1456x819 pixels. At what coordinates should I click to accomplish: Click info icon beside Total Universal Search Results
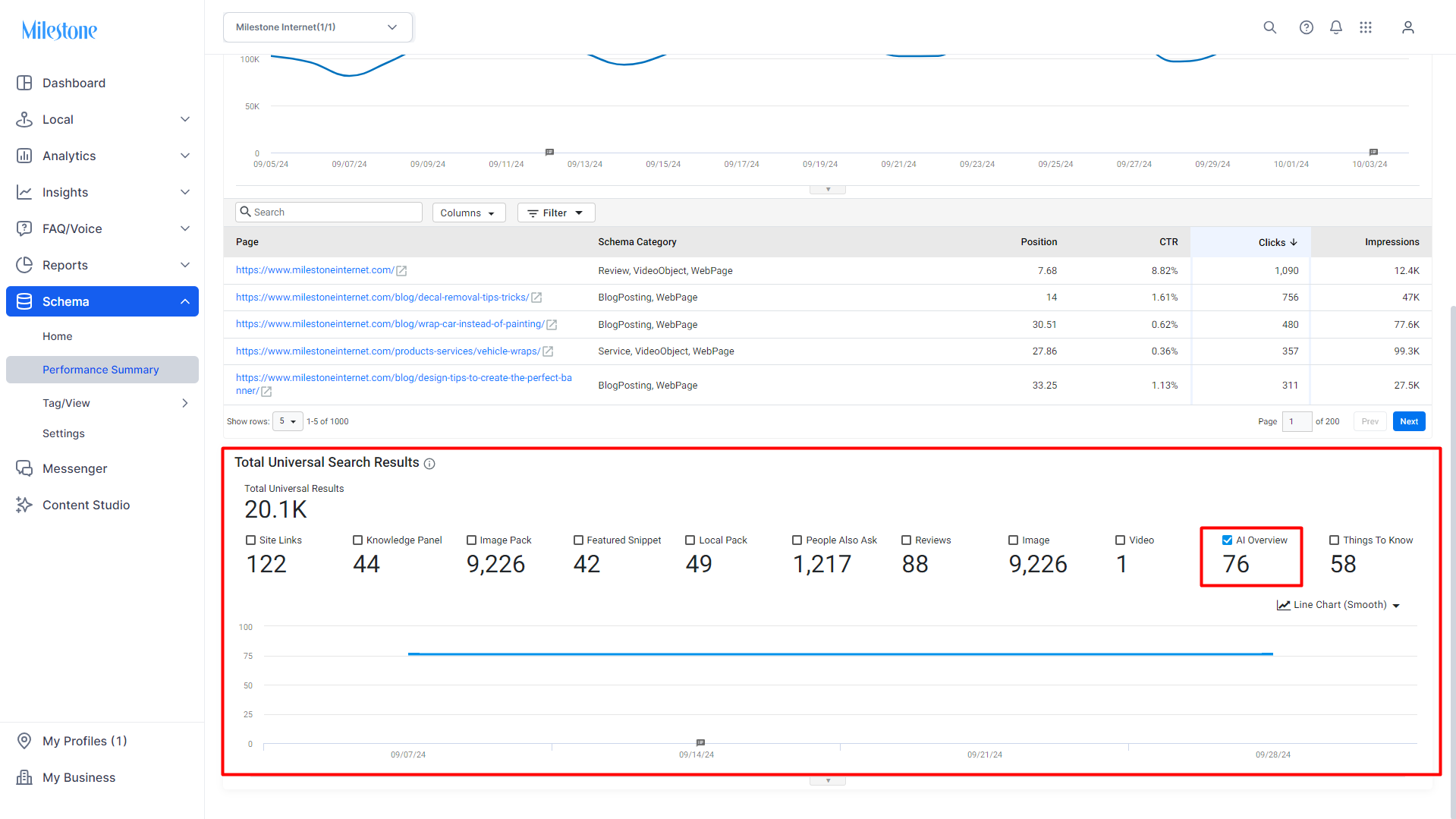[429, 464]
